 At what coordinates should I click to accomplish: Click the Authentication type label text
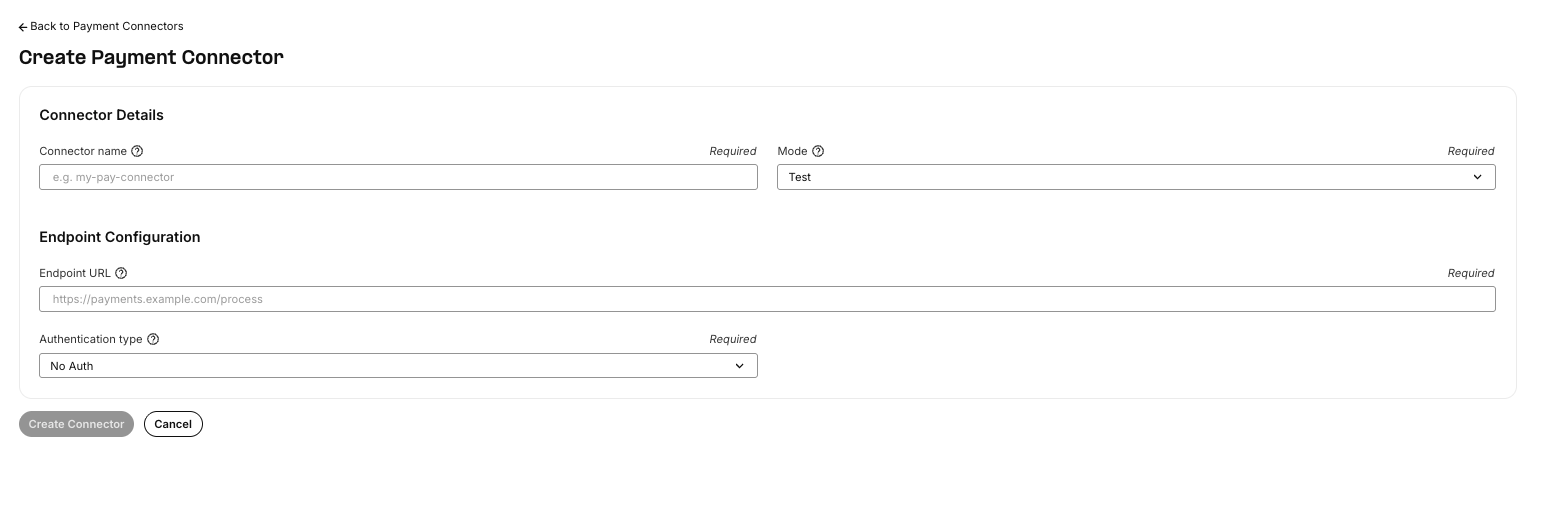(x=91, y=339)
